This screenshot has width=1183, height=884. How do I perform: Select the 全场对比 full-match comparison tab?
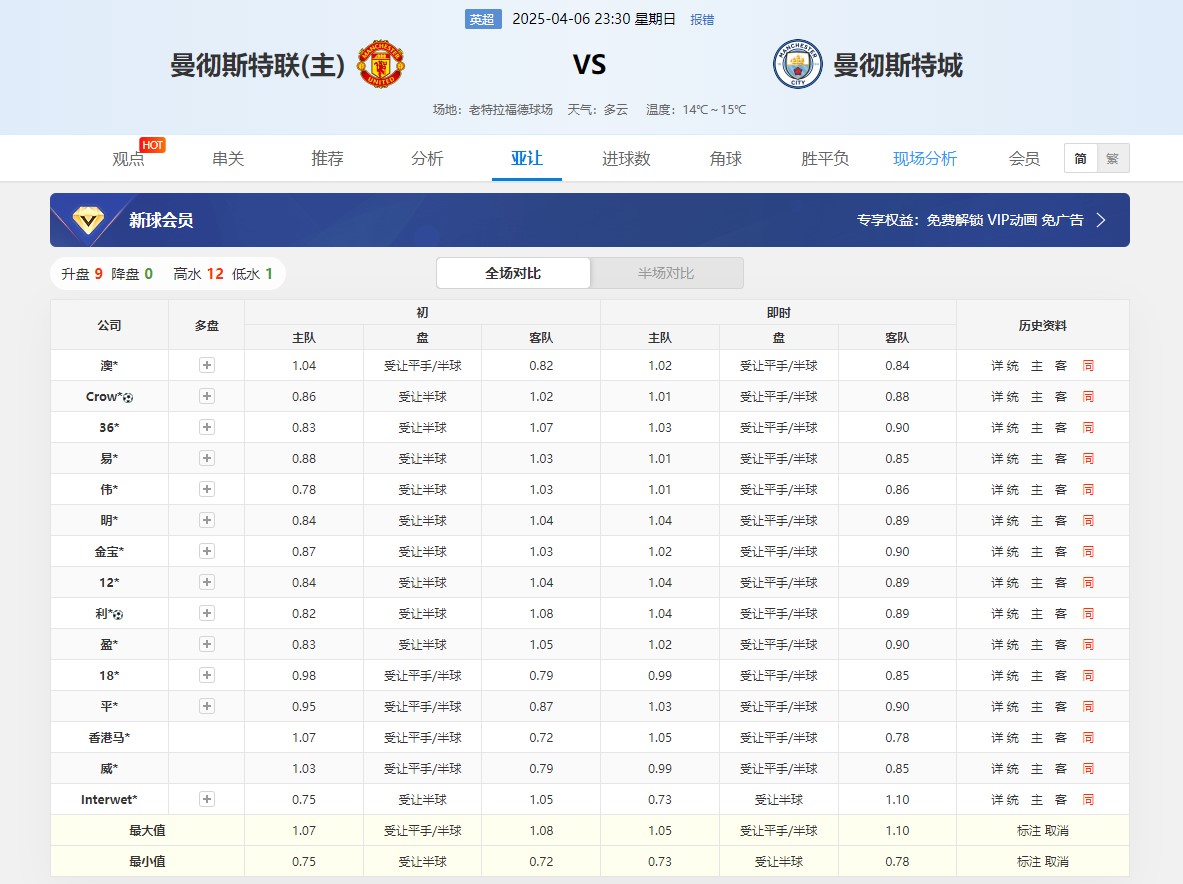(x=513, y=273)
